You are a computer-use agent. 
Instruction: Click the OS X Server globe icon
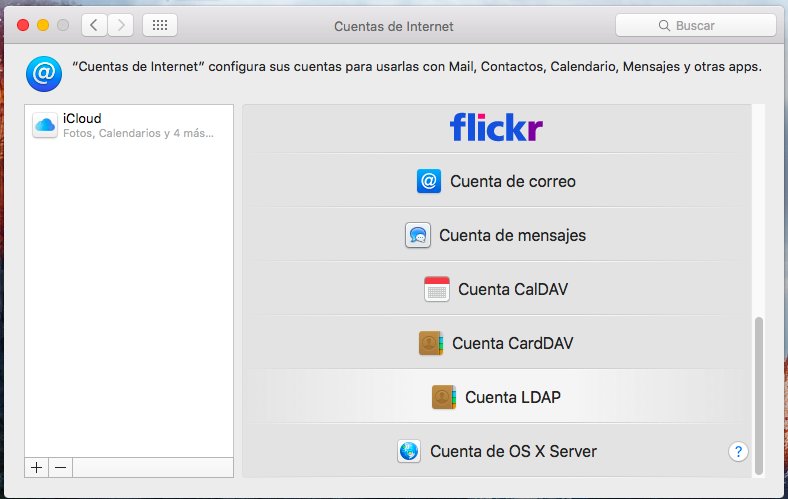coord(409,451)
